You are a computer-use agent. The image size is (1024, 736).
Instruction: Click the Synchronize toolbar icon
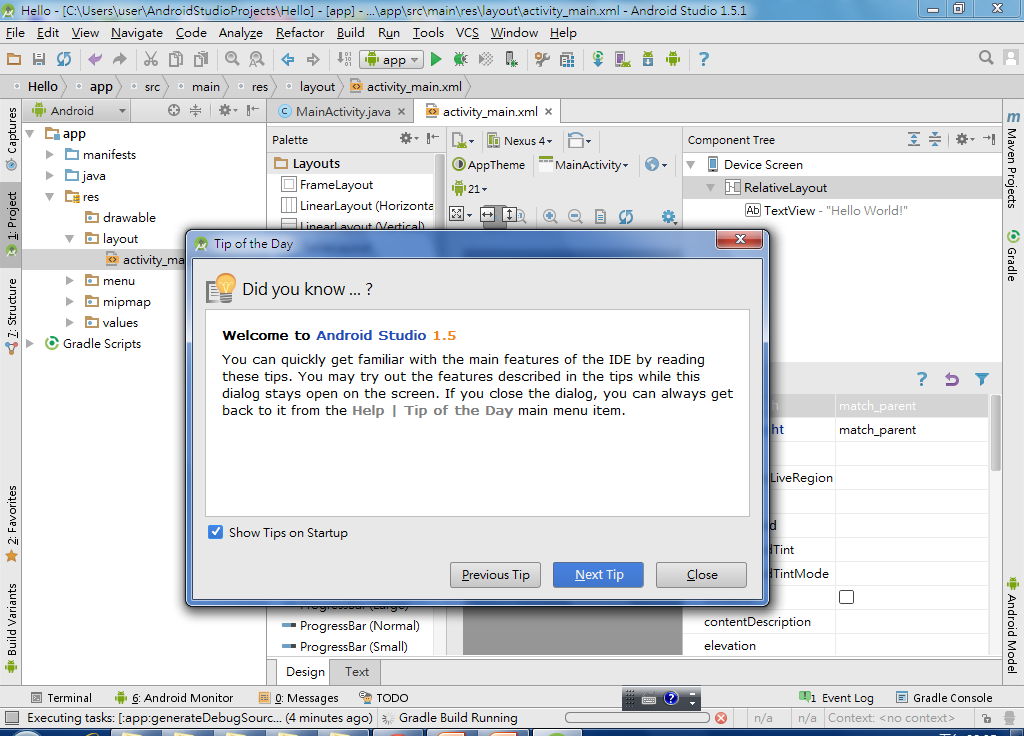pos(63,59)
